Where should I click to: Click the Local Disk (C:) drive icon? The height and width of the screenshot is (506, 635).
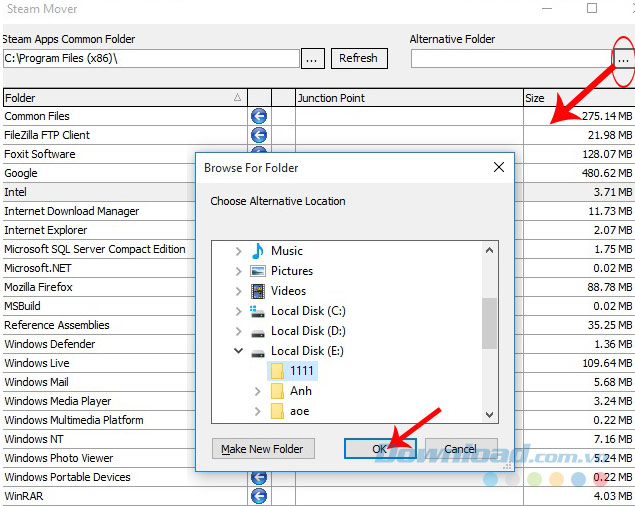click(x=258, y=311)
